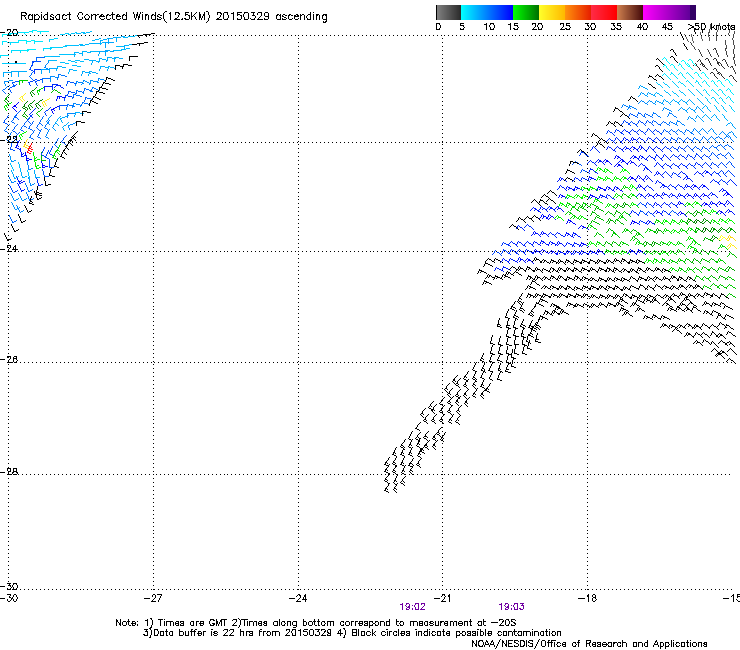740x650 pixels.
Task: Click the legend label '25' knots
Action: [x=565, y=27]
